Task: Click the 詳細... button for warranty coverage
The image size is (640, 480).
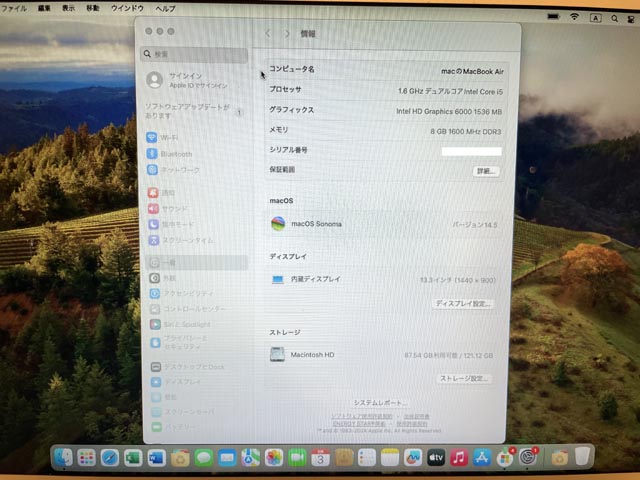Action: [486, 171]
